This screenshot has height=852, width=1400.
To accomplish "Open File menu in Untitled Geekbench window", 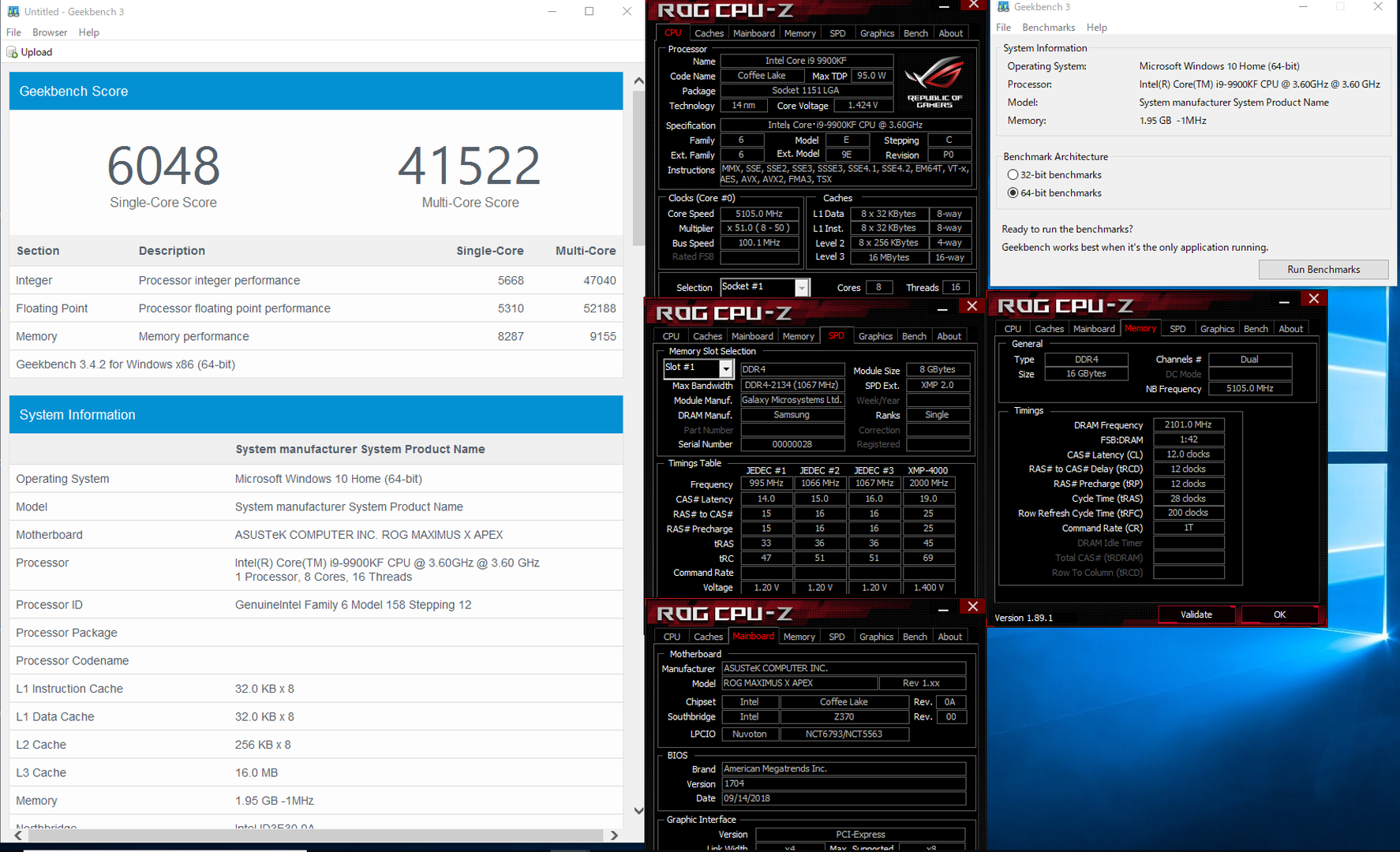I will pyautogui.click(x=14, y=32).
